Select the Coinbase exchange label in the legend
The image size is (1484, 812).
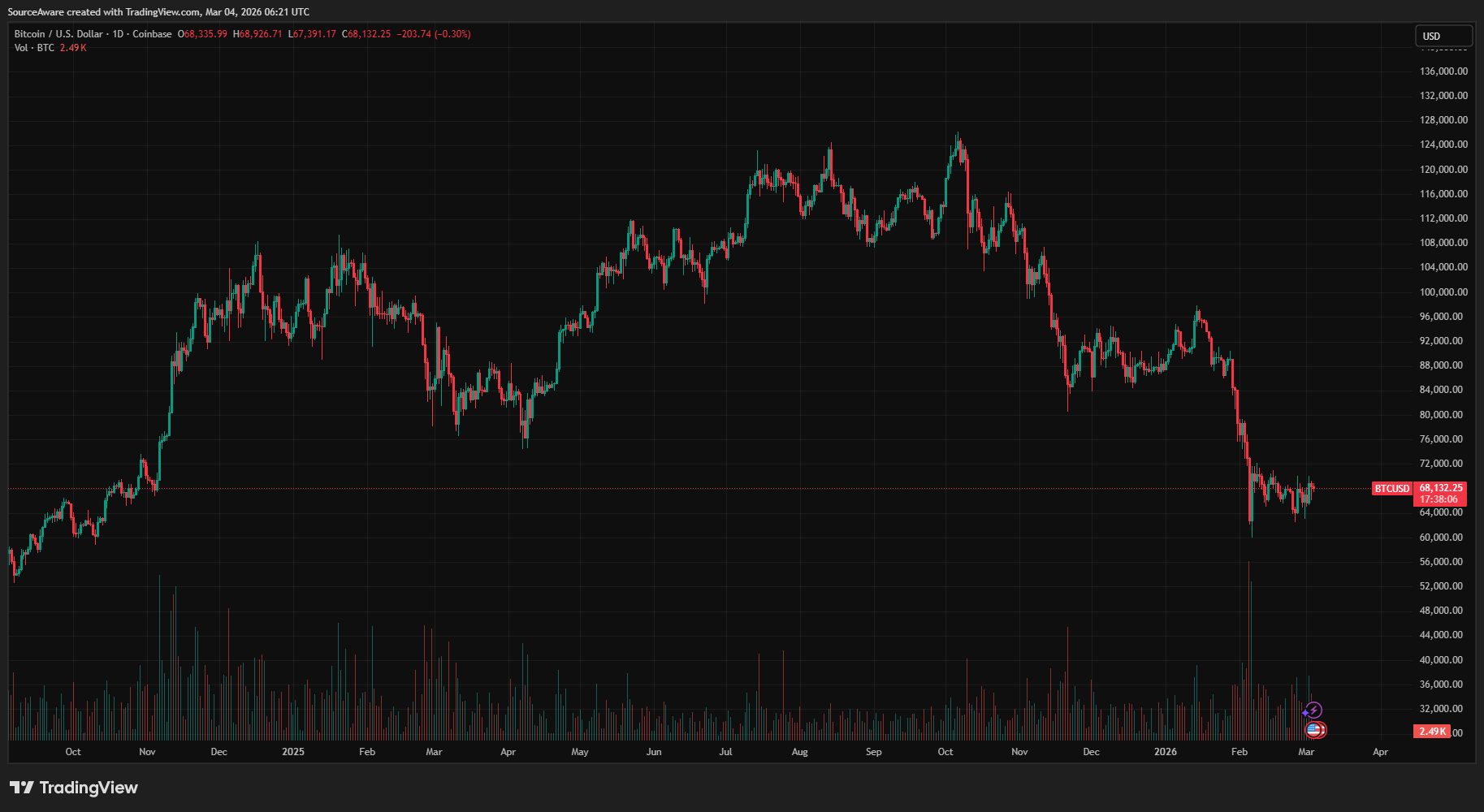coord(152,34)
